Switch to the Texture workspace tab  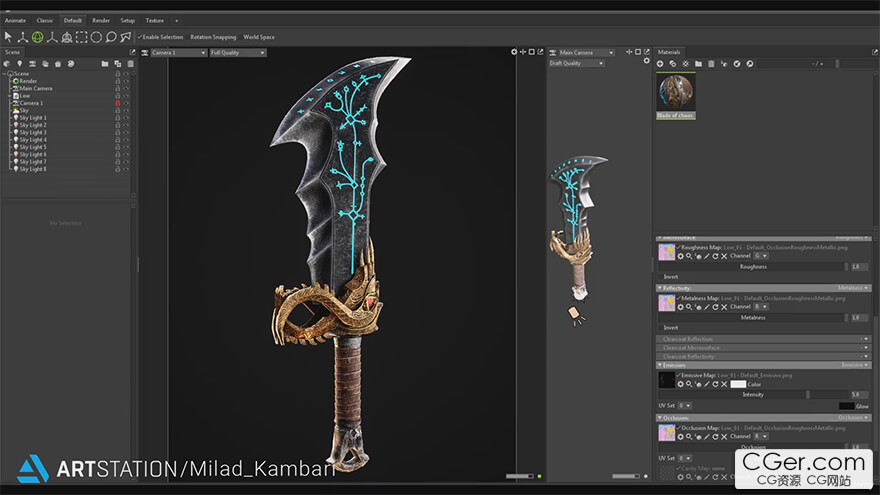click(x=155, y=21)
